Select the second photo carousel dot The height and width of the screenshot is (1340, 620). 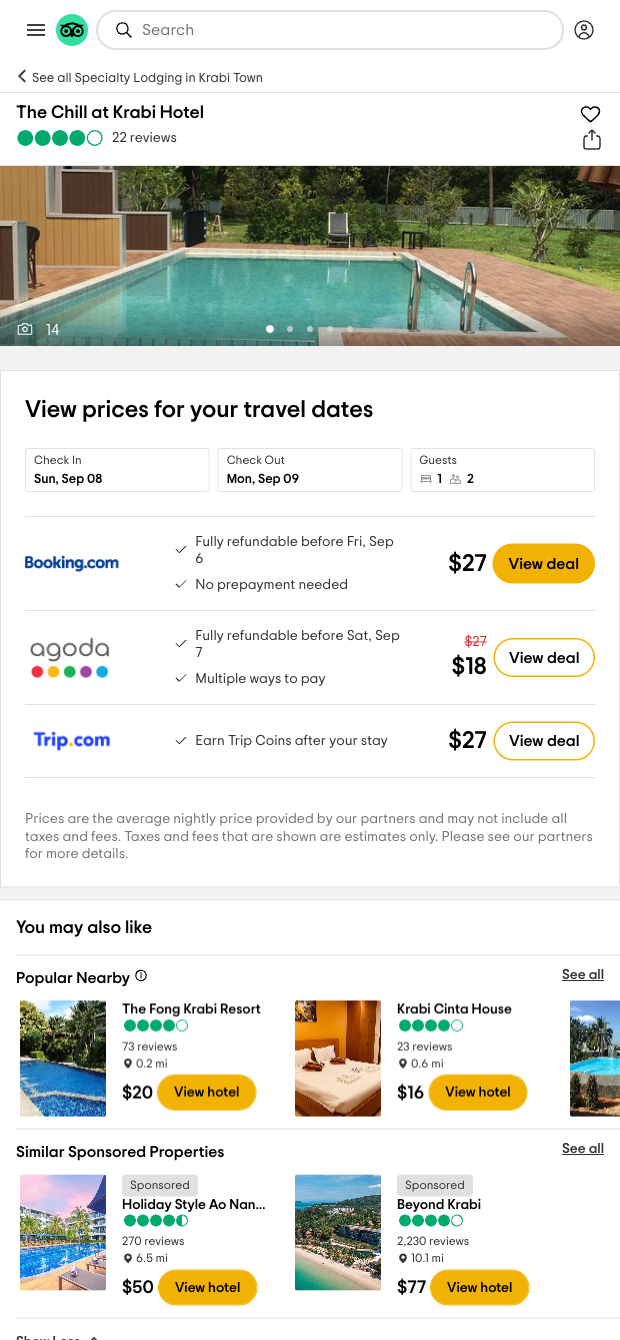(290, 329)
